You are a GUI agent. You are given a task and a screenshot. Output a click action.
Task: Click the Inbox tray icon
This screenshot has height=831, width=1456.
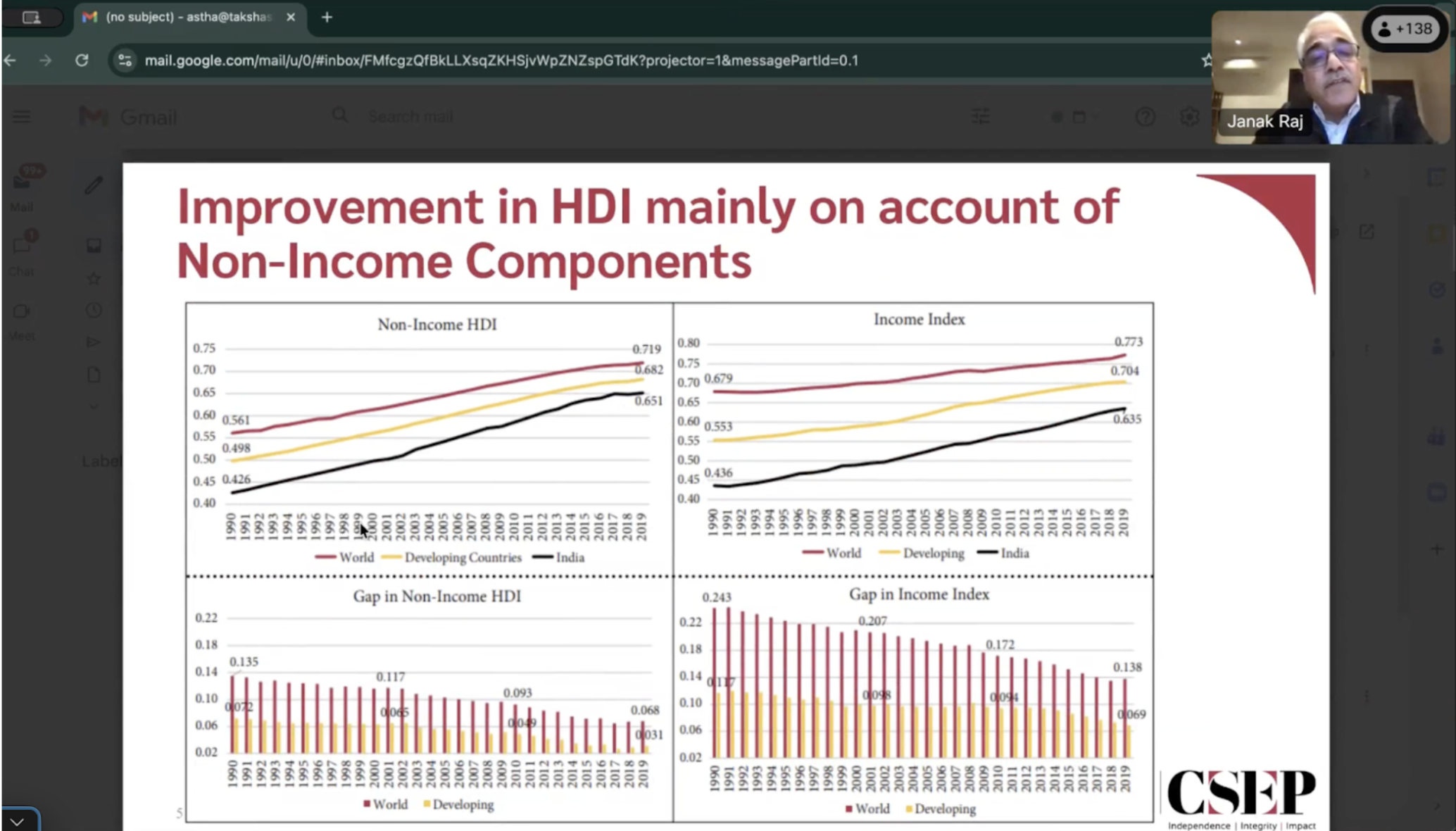click(x=94, y=246)
